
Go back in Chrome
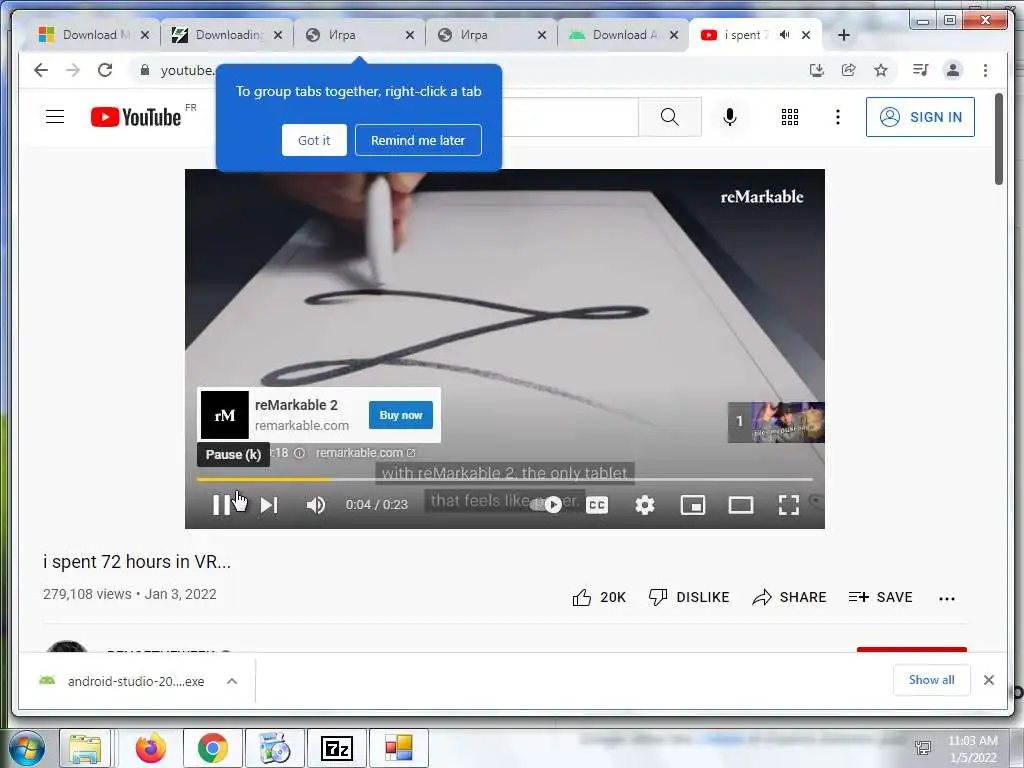(40, 70)
